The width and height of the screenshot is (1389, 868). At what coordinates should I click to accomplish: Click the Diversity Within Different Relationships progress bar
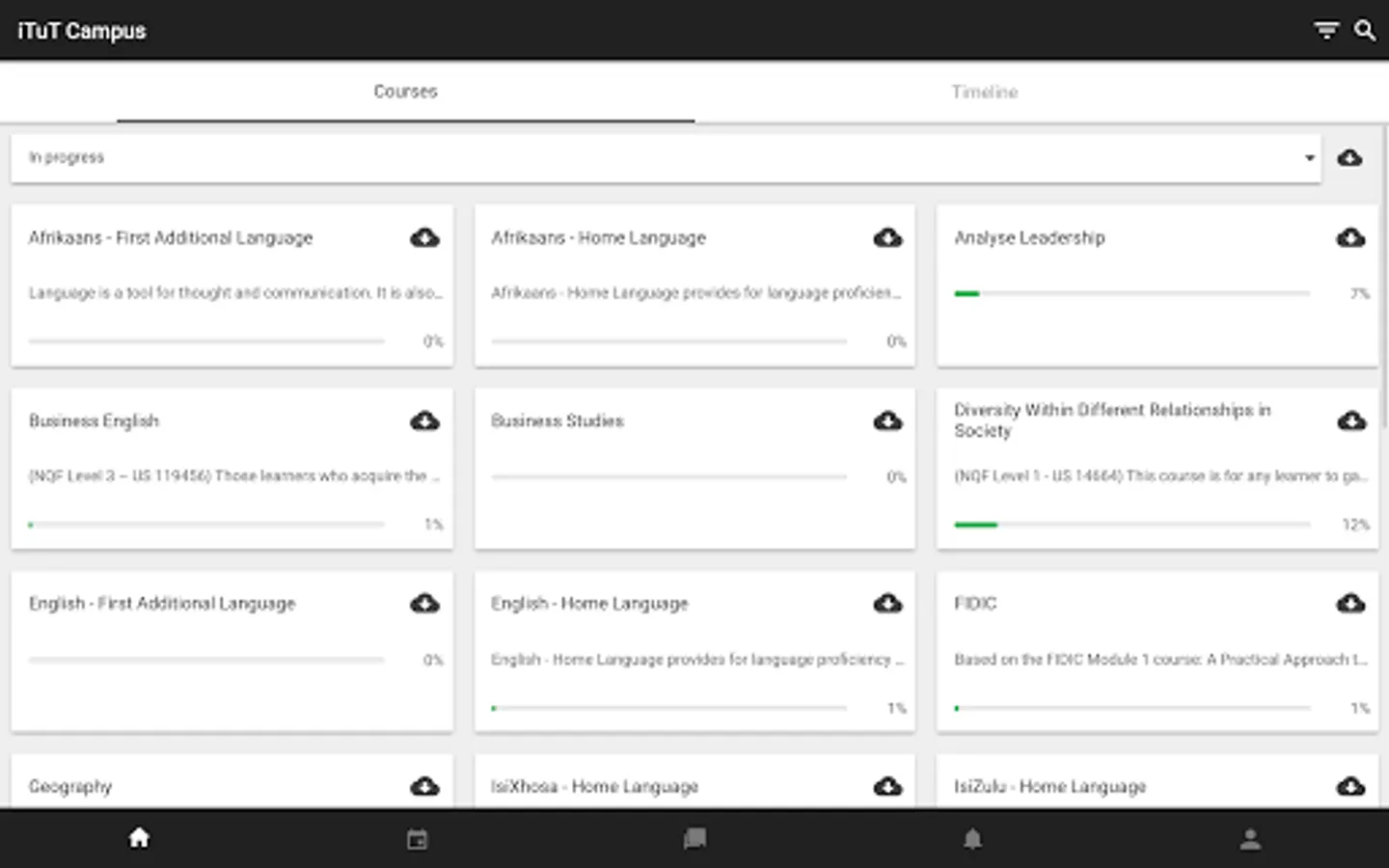(1132, 525)
